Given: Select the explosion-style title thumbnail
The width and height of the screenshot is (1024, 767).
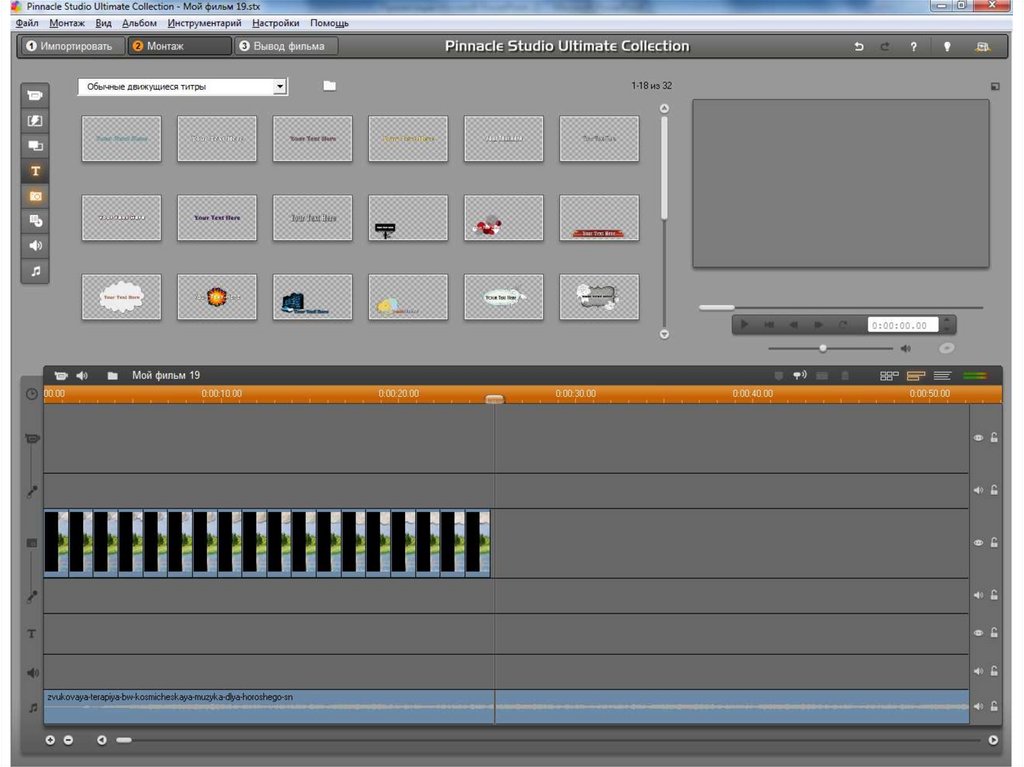Looking at the screenshot, I should pos(216,297).
